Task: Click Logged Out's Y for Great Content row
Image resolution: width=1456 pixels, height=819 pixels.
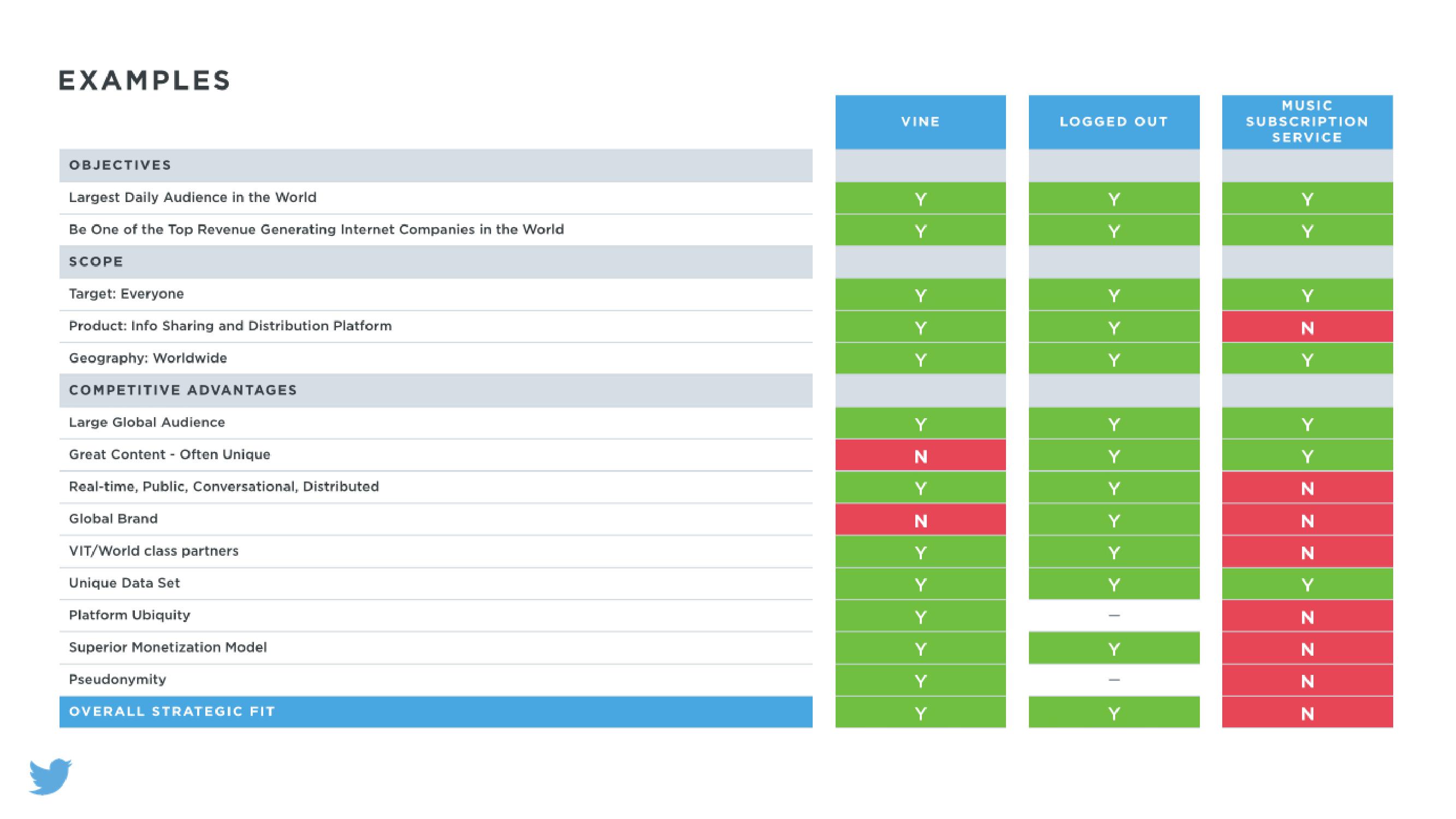Action: 1114,455
